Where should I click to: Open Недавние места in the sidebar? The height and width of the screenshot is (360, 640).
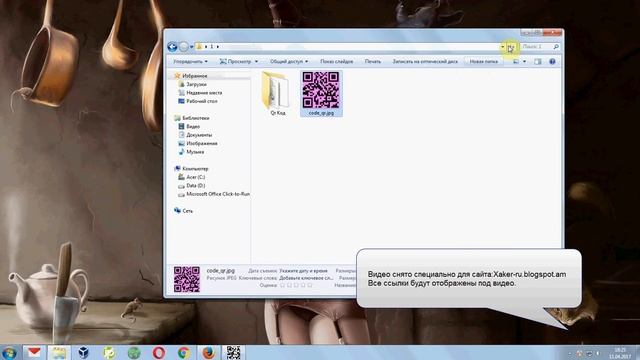[204, 93]
